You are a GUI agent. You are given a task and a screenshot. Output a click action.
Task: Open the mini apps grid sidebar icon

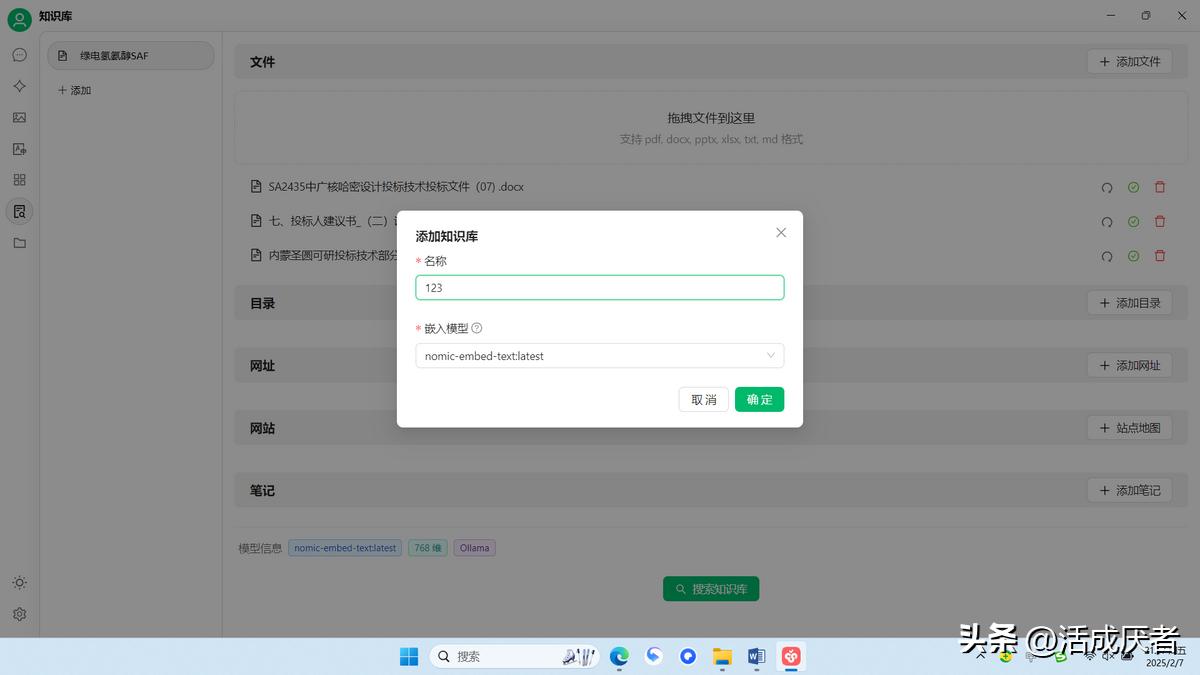point(19,180)
